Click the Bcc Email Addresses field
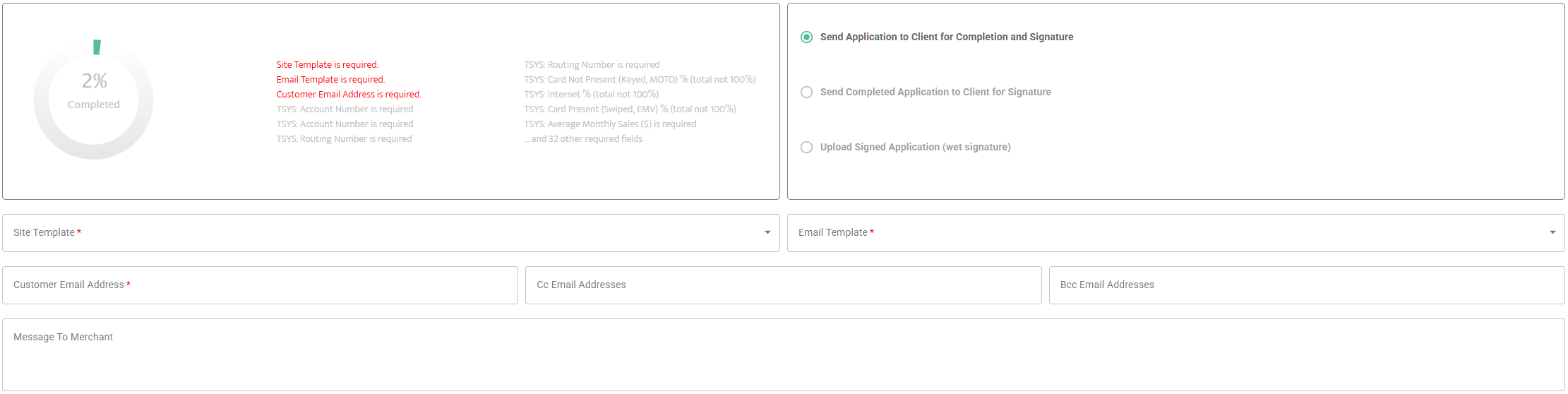 pyautogui.click(x=1306, y=285)
